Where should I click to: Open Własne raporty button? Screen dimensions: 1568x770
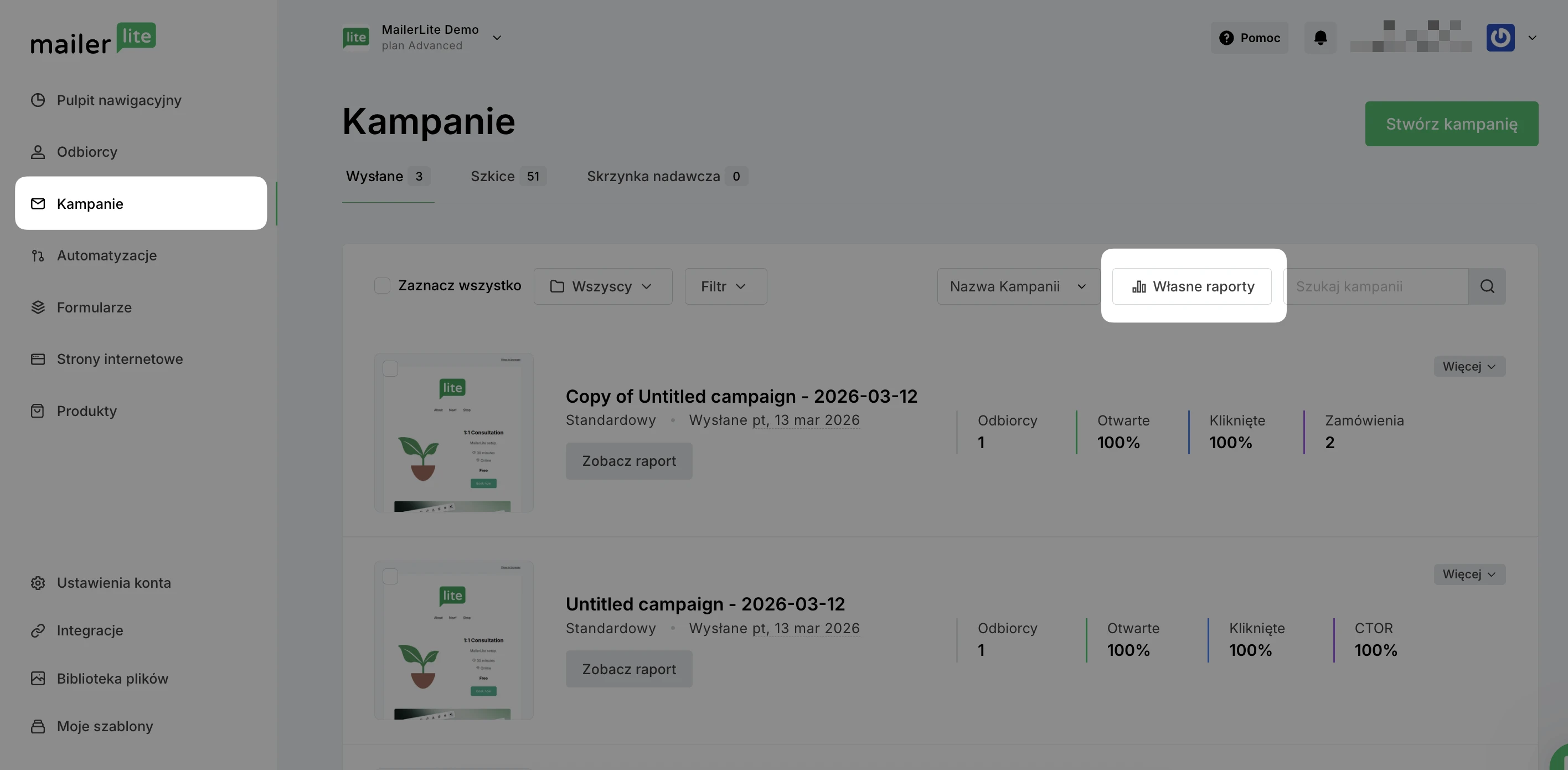click(1191, 286)
